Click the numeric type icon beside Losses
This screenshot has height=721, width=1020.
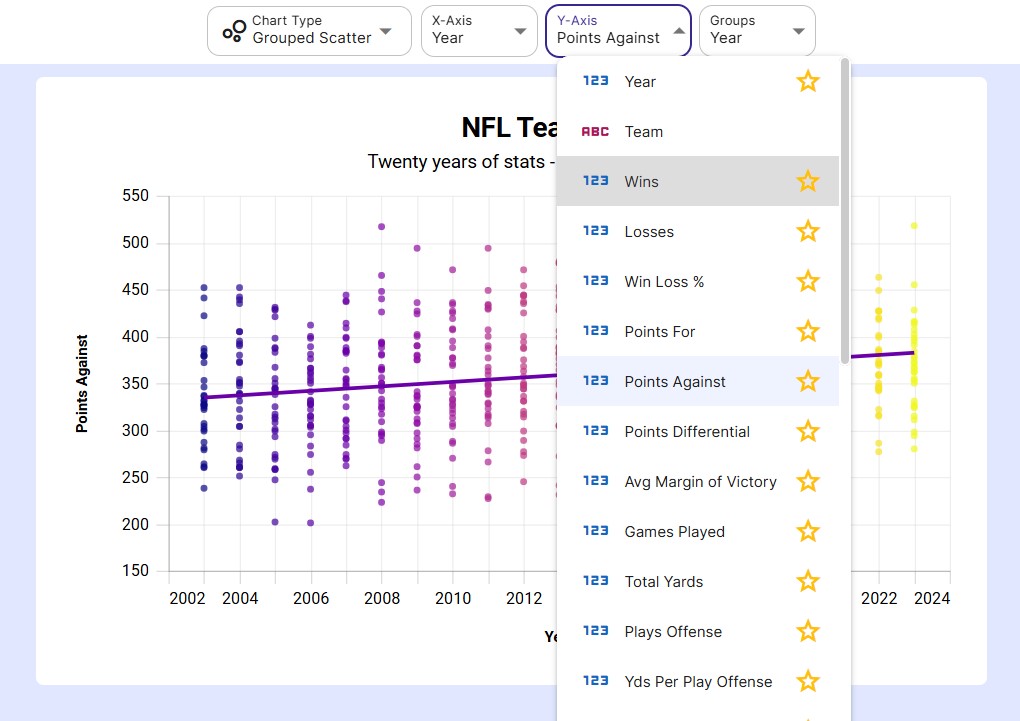(x=595, y=232)
